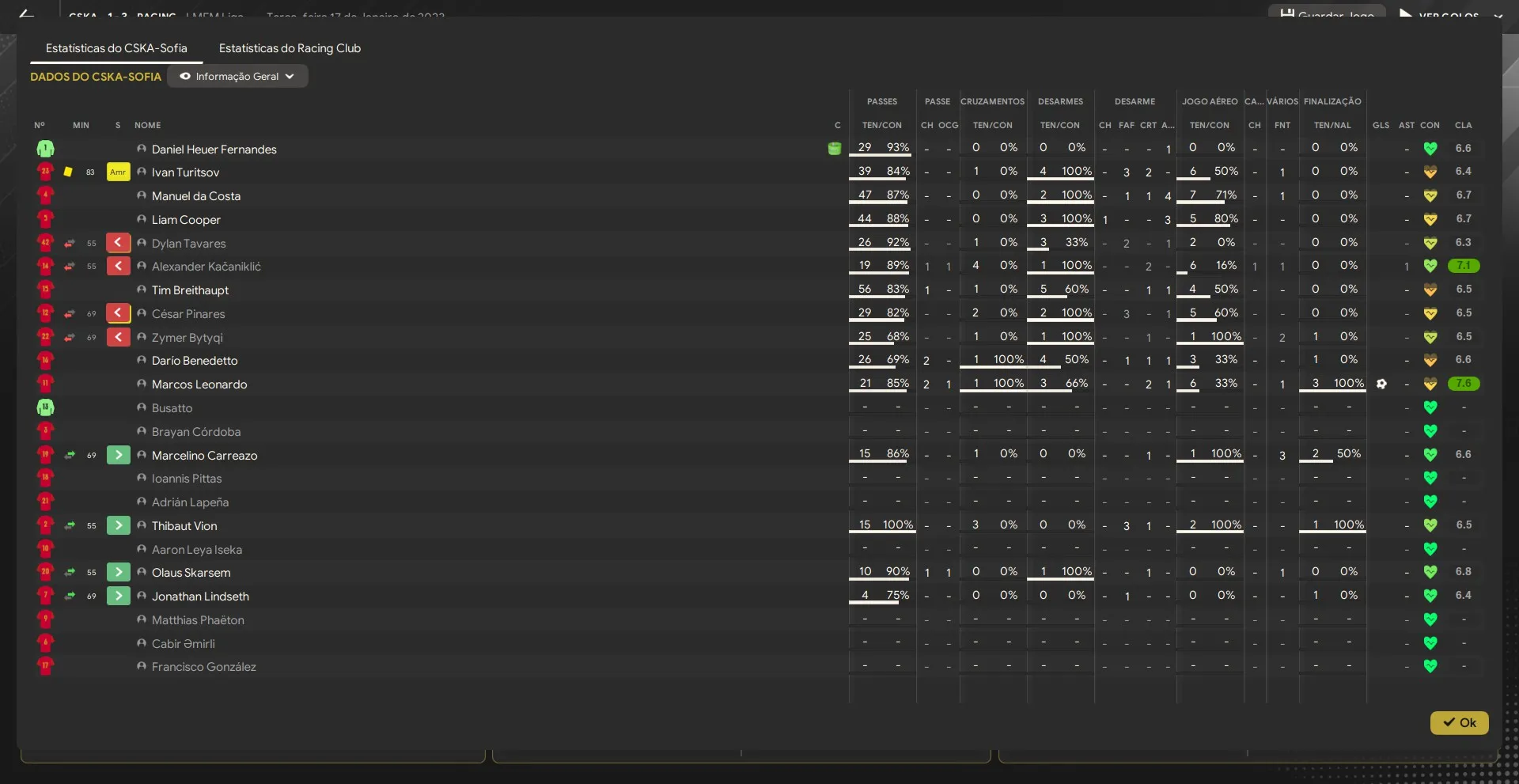Click Liam Cooper 80% aerial value
The width and height of the screenshot is (1519, 784).
coord(1226,218)
